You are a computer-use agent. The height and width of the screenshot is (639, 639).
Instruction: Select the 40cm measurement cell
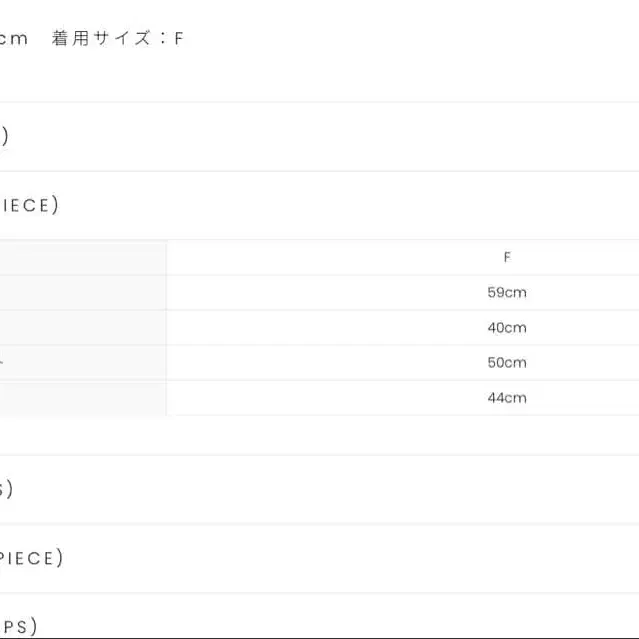pyautogui.click(x=507, y=328)
